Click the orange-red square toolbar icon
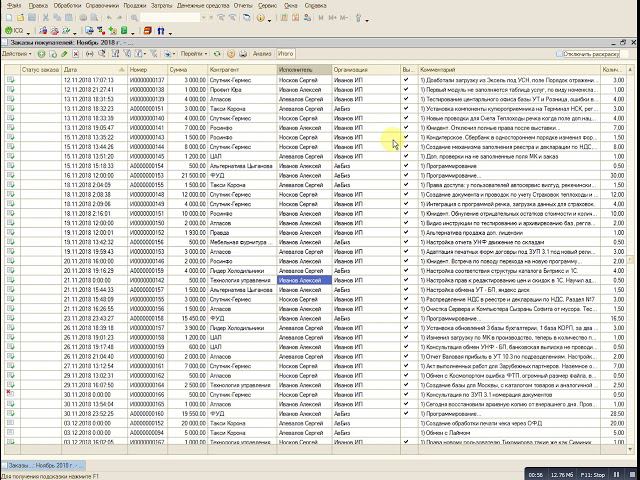 click(148, 31)
